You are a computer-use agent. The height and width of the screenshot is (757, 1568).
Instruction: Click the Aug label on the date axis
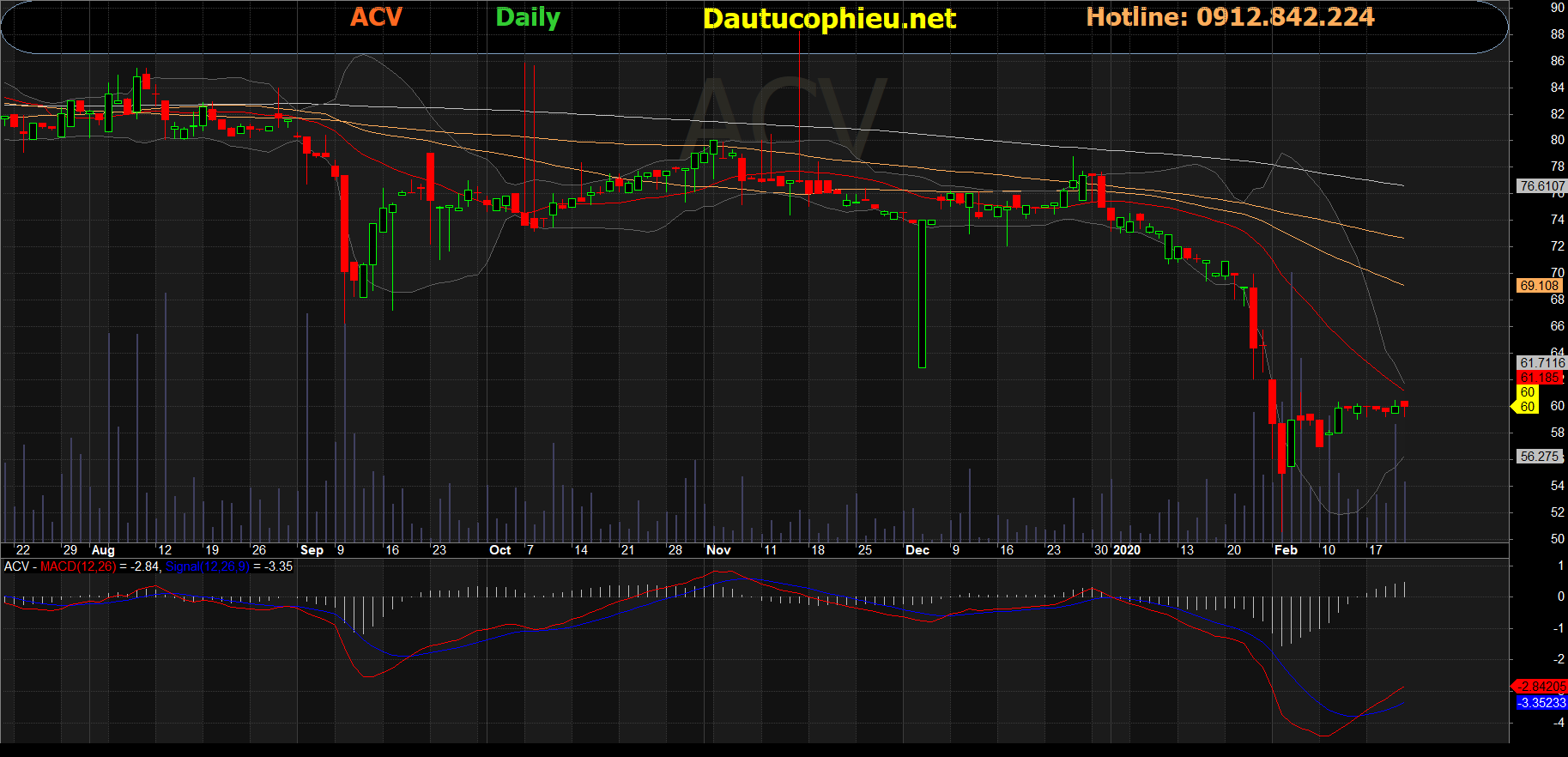(103, 550)
